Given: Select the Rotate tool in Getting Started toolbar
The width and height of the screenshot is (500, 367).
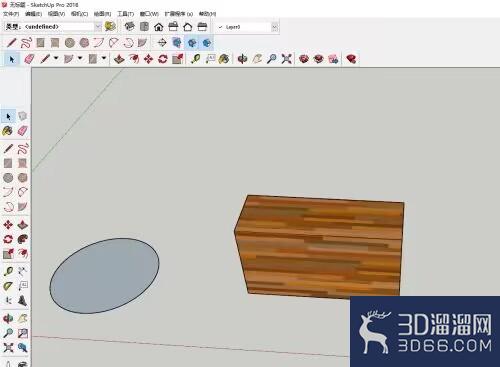Looking at the screenshot, I should pos(163,59).
